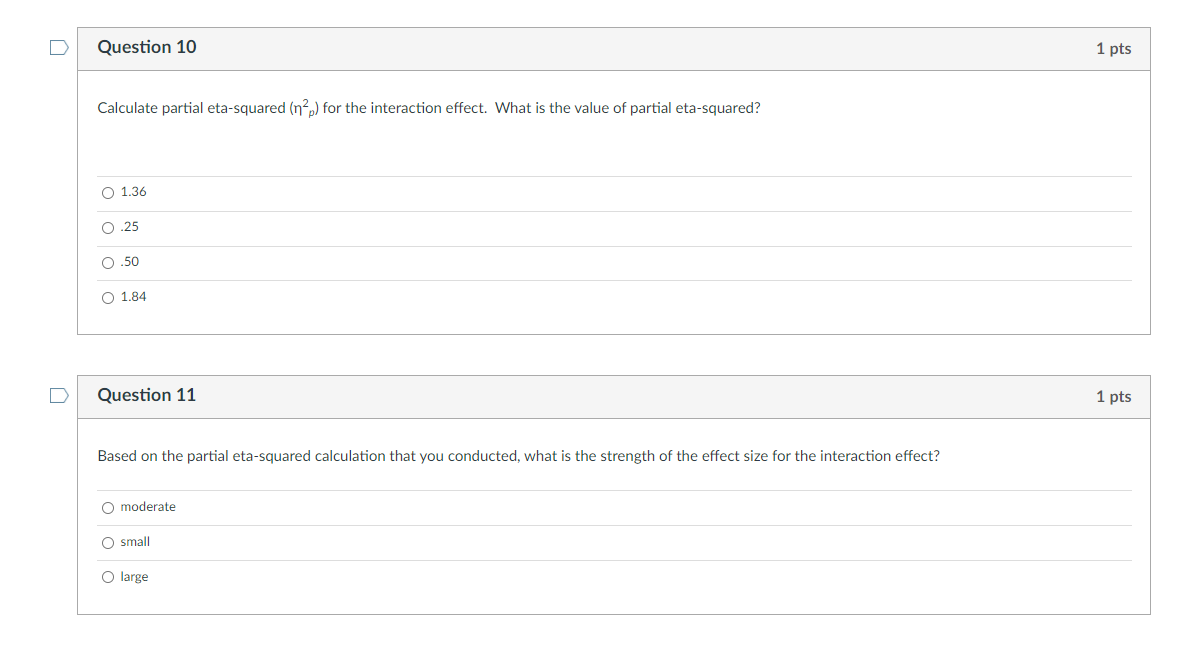1181x660 pixels.
Task: Choose the small effect size radio button
Action: click(108, 542)
